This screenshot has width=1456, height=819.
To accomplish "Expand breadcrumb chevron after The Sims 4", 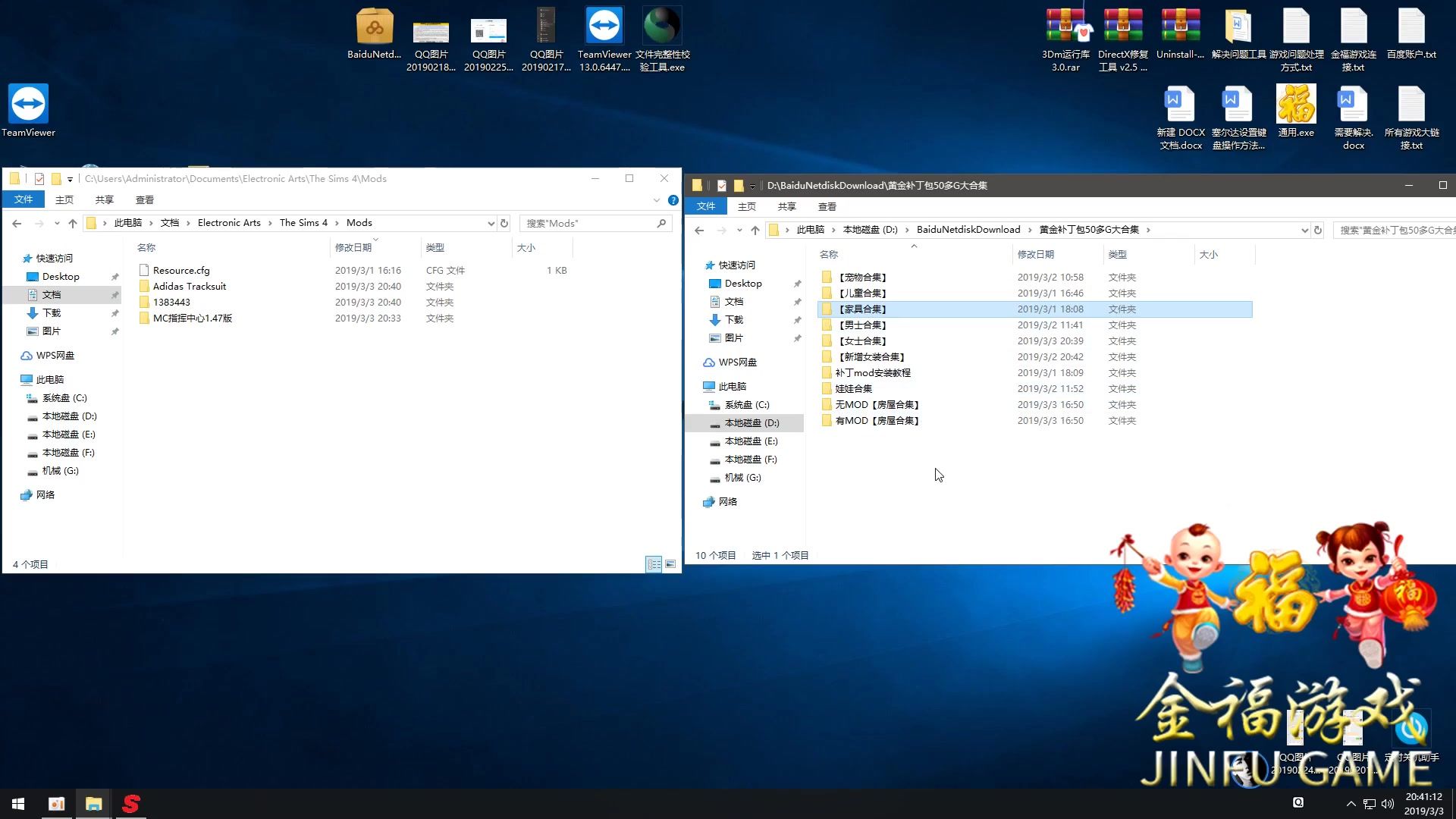I will click(x=337, y=223).
